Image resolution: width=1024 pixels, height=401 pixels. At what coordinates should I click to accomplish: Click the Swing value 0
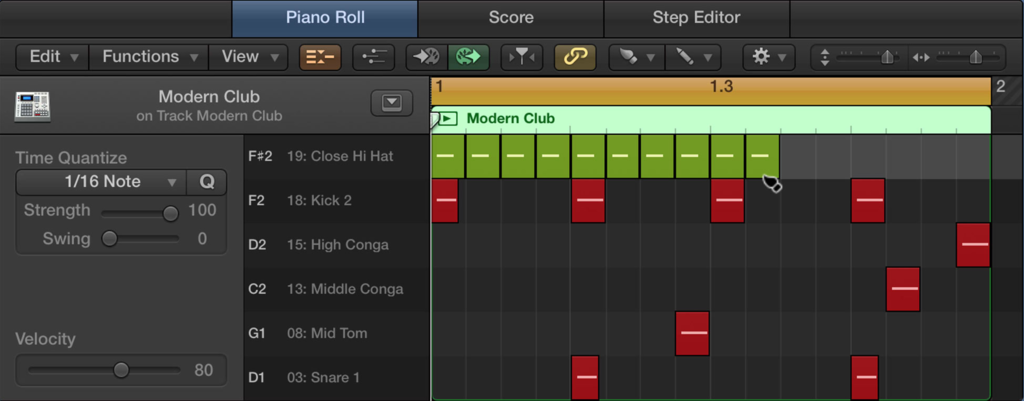click(x=202, y=239)
